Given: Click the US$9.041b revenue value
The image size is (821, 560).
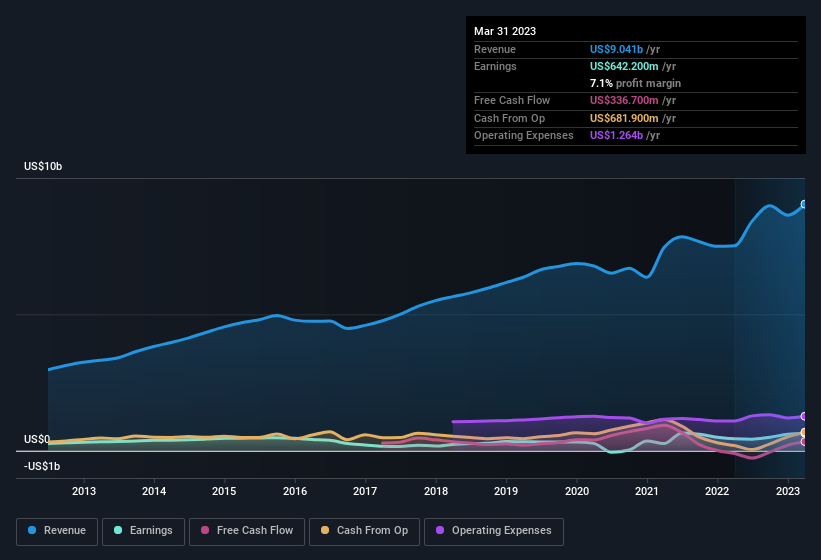Looking at the screenshot, I should (x=616, y=49).
